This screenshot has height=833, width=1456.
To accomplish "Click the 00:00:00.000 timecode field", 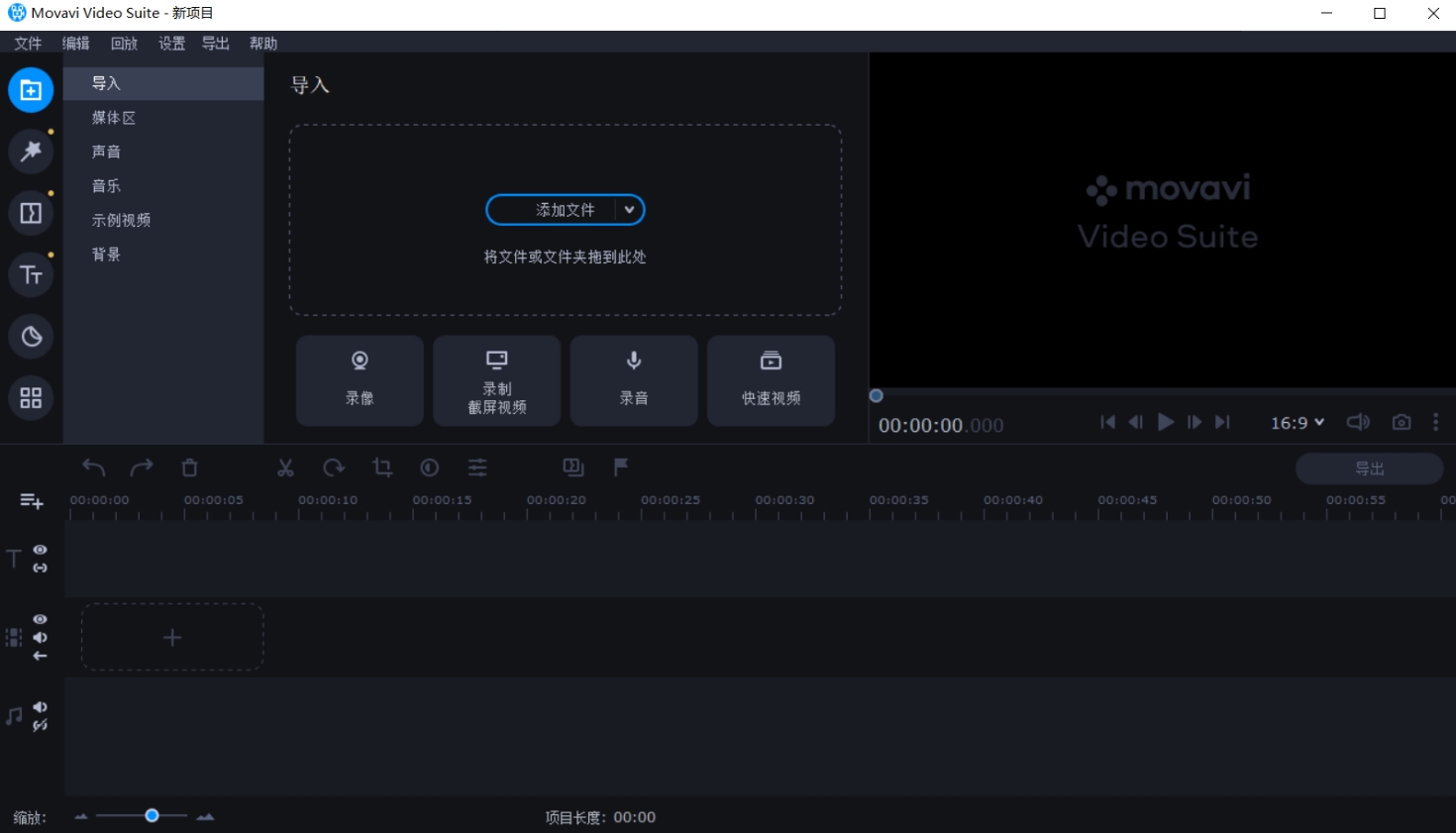I will click(941, 426).
